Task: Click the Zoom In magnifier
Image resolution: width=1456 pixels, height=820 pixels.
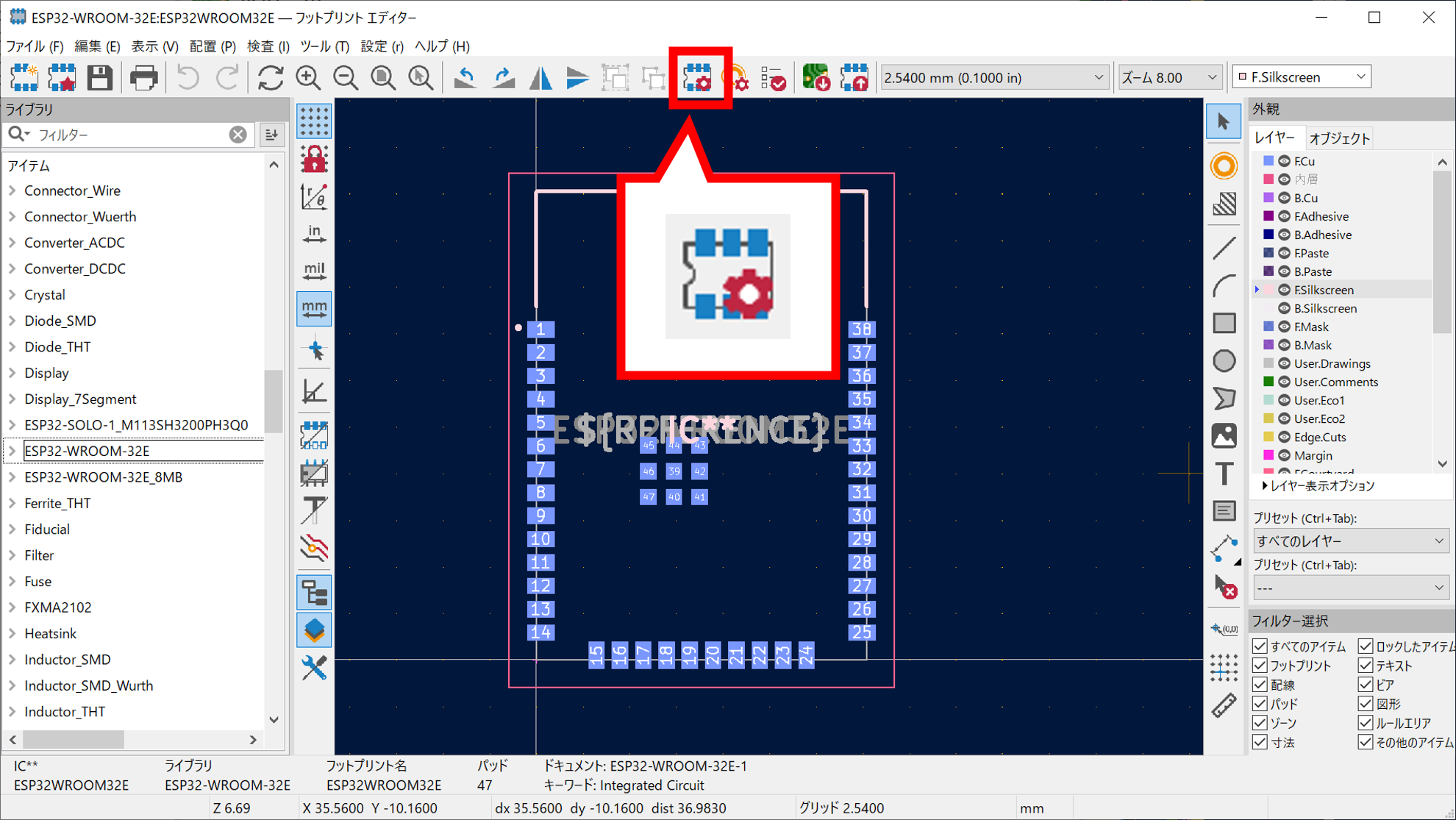Action: coord(308,77)
